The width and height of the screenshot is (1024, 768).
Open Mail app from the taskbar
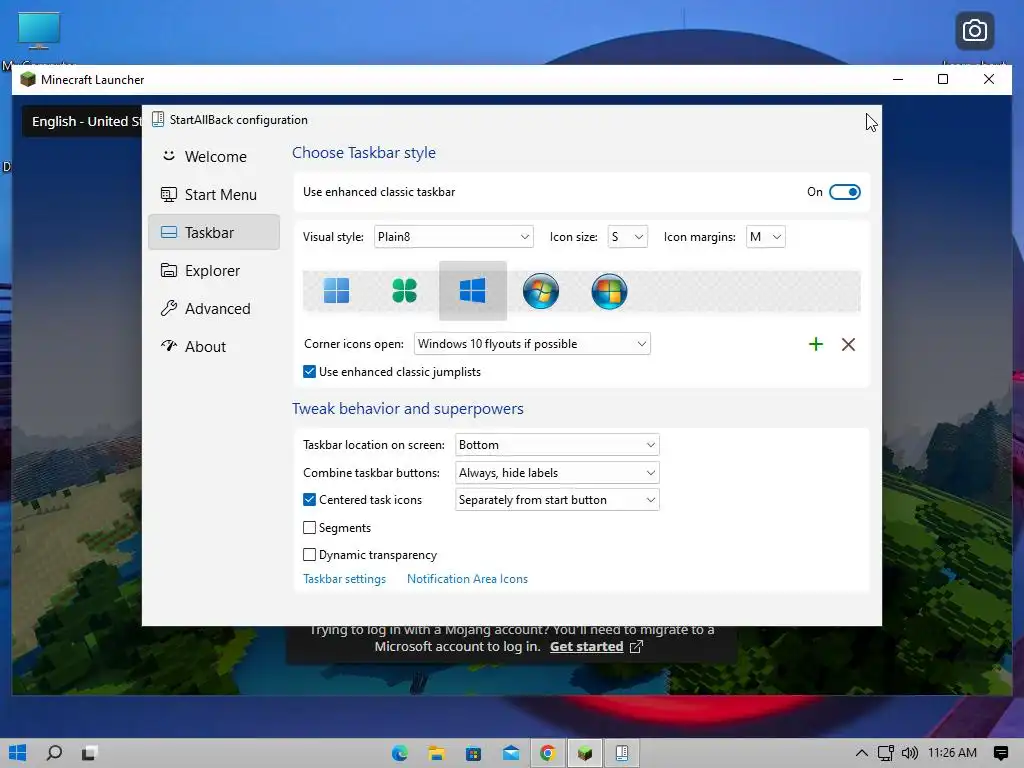pyautogui.click(x=511, y=754)
